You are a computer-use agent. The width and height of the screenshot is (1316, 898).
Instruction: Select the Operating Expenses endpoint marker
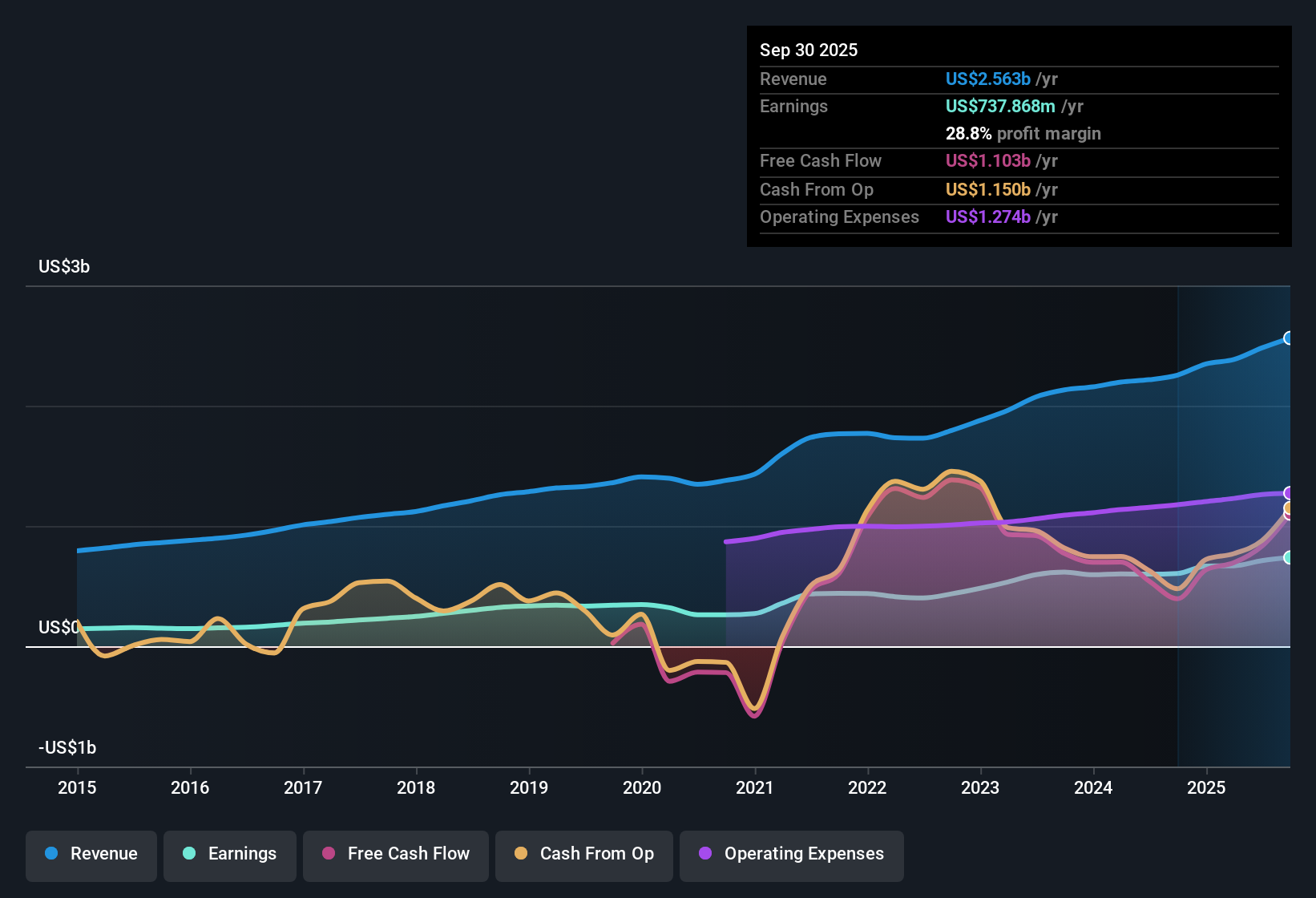point(1288,492)
